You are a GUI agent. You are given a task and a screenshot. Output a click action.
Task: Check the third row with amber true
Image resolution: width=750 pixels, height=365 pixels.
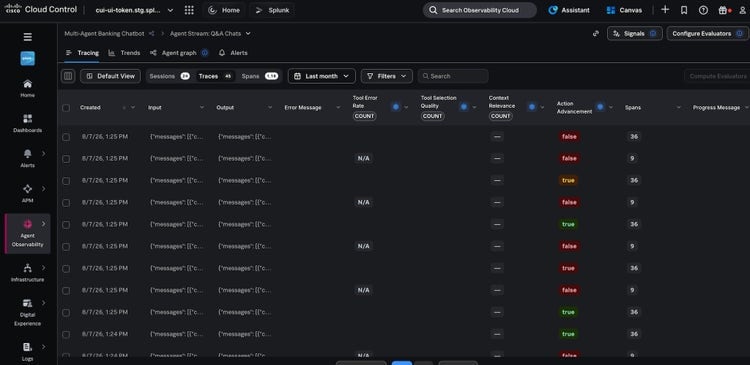click(66, 181)
